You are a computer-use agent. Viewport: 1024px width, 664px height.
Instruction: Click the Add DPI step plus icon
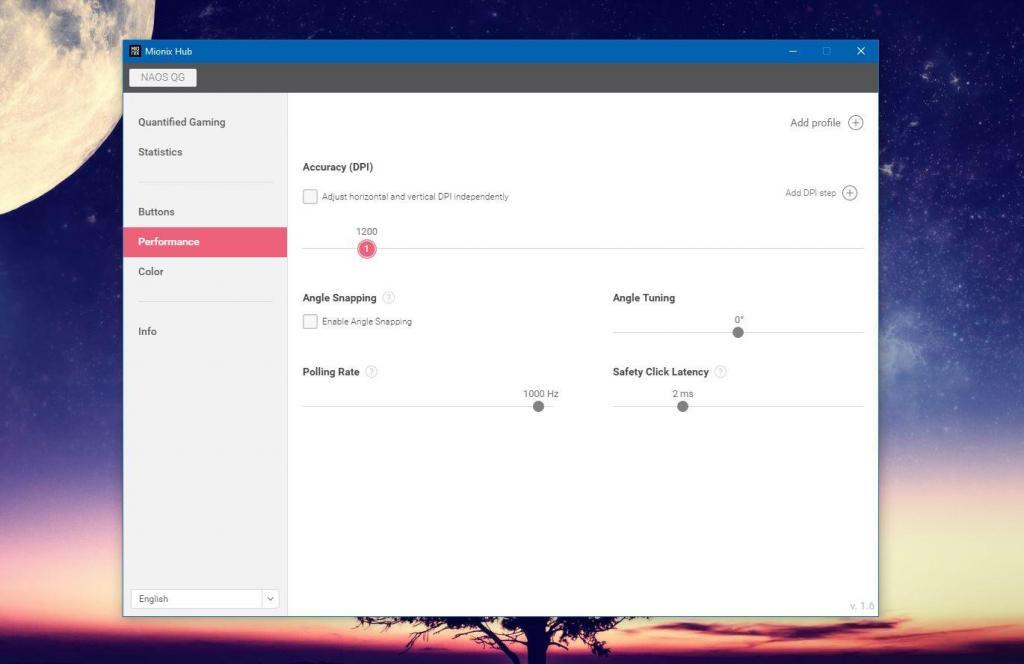click(x=849, y=193)
